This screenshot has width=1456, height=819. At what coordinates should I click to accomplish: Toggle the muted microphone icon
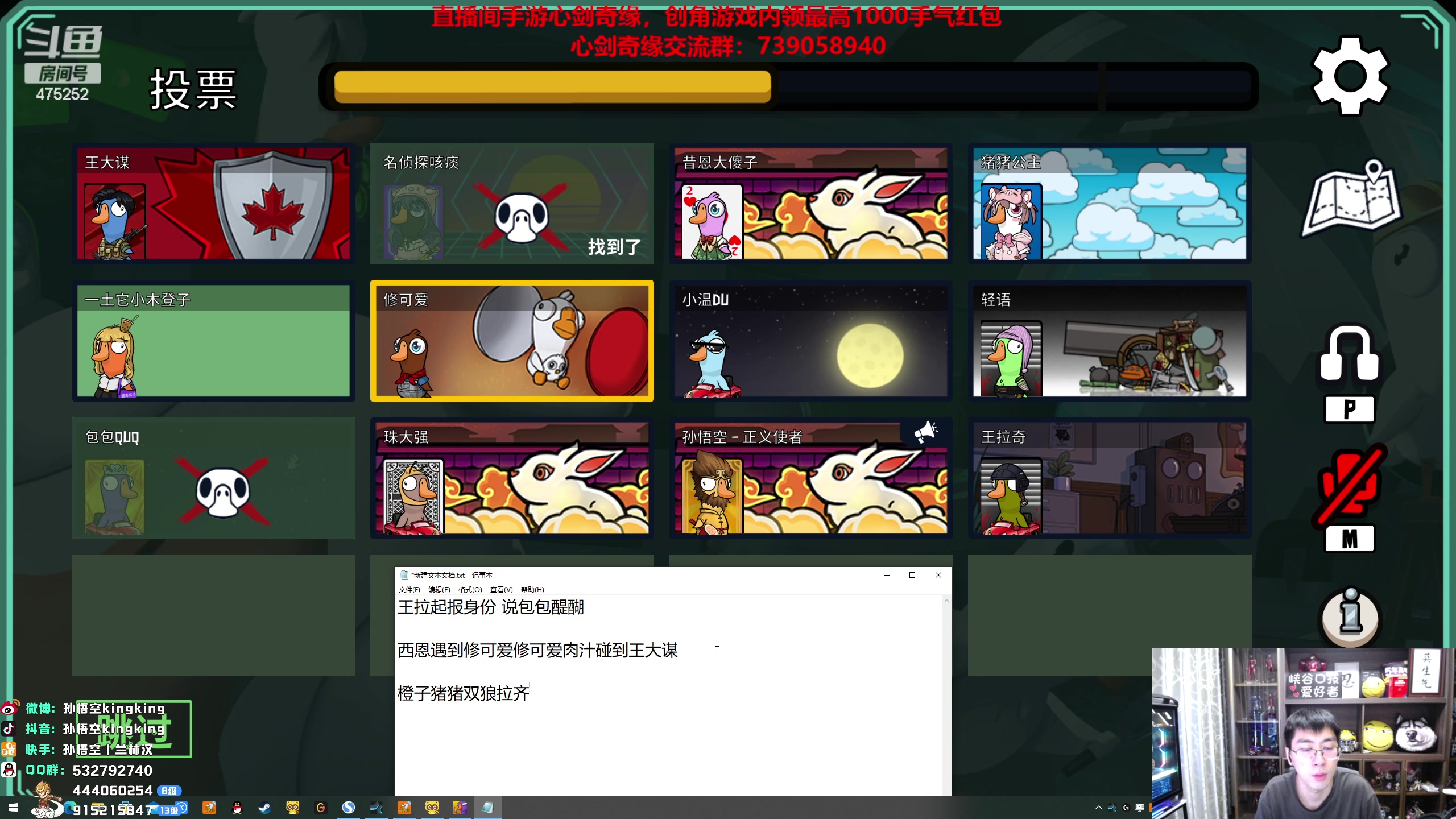coord(1349,485)
